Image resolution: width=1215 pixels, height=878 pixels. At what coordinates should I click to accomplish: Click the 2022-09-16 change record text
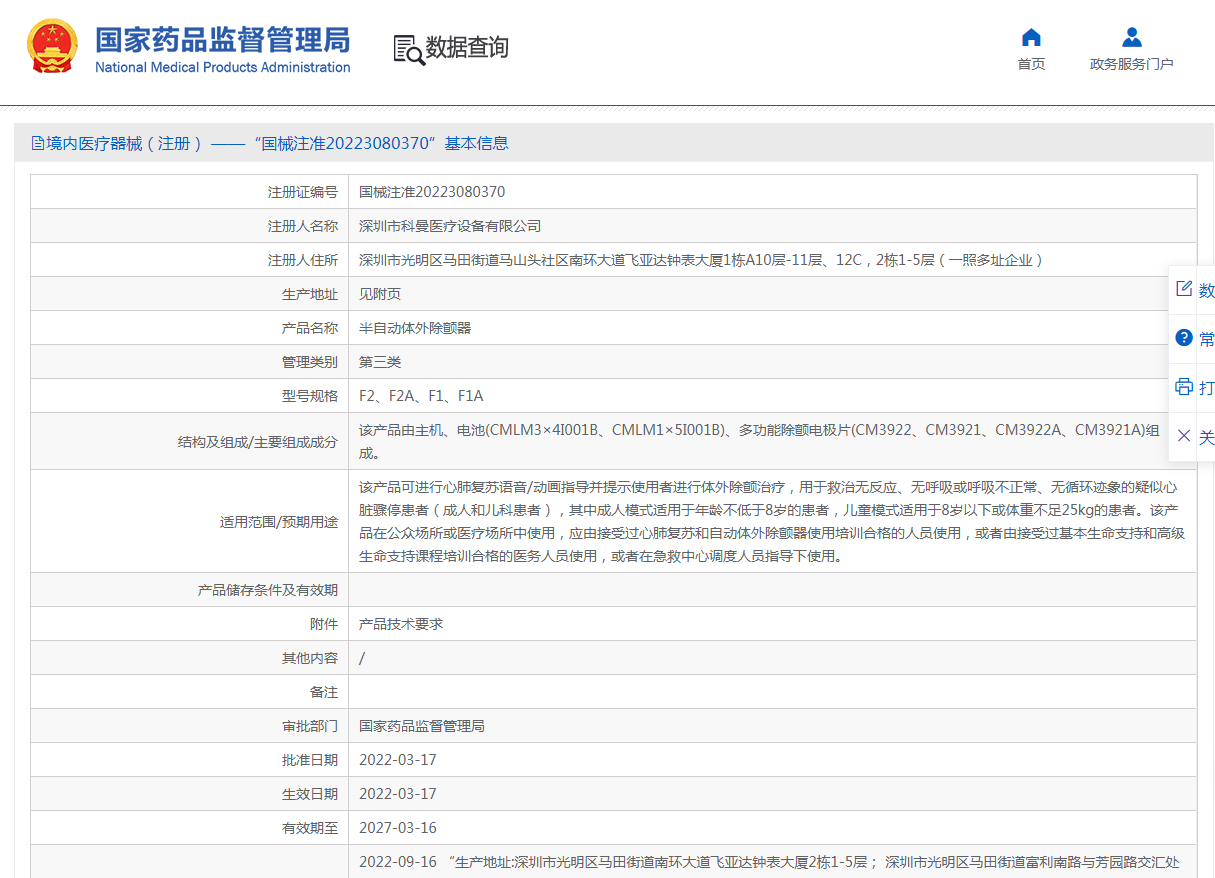(x=769, y=862)
